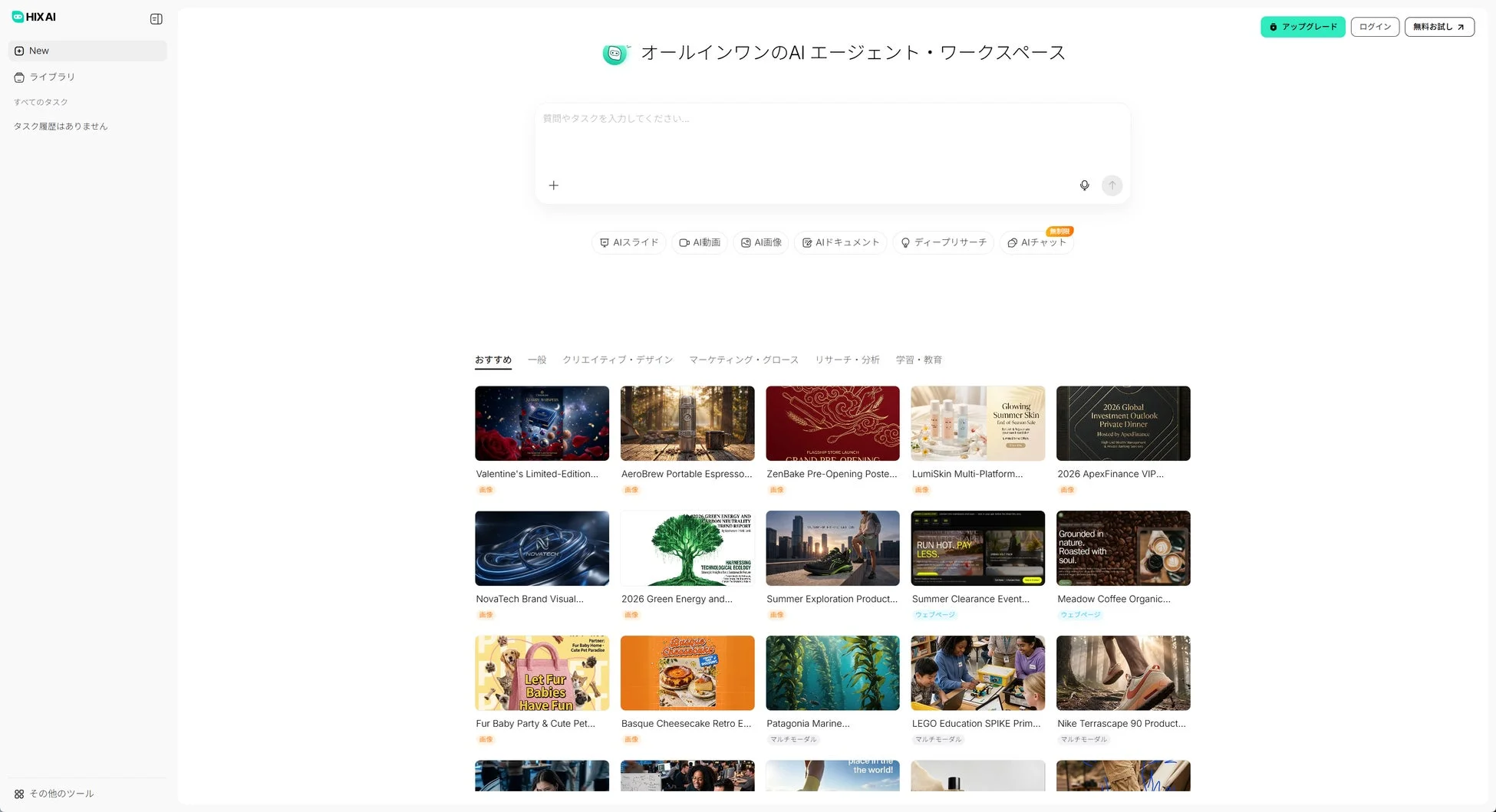Select the AI動画 chip
This screenshot has height=812, width=1496.
click(x=700, y=242)
